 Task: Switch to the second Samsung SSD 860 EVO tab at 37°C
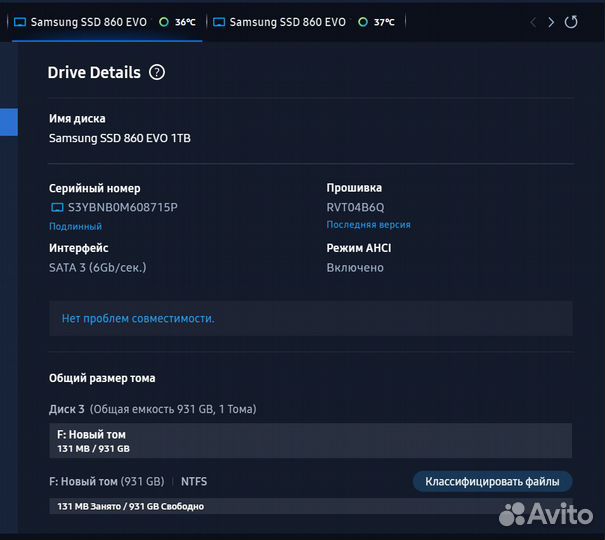pos(305,22)
